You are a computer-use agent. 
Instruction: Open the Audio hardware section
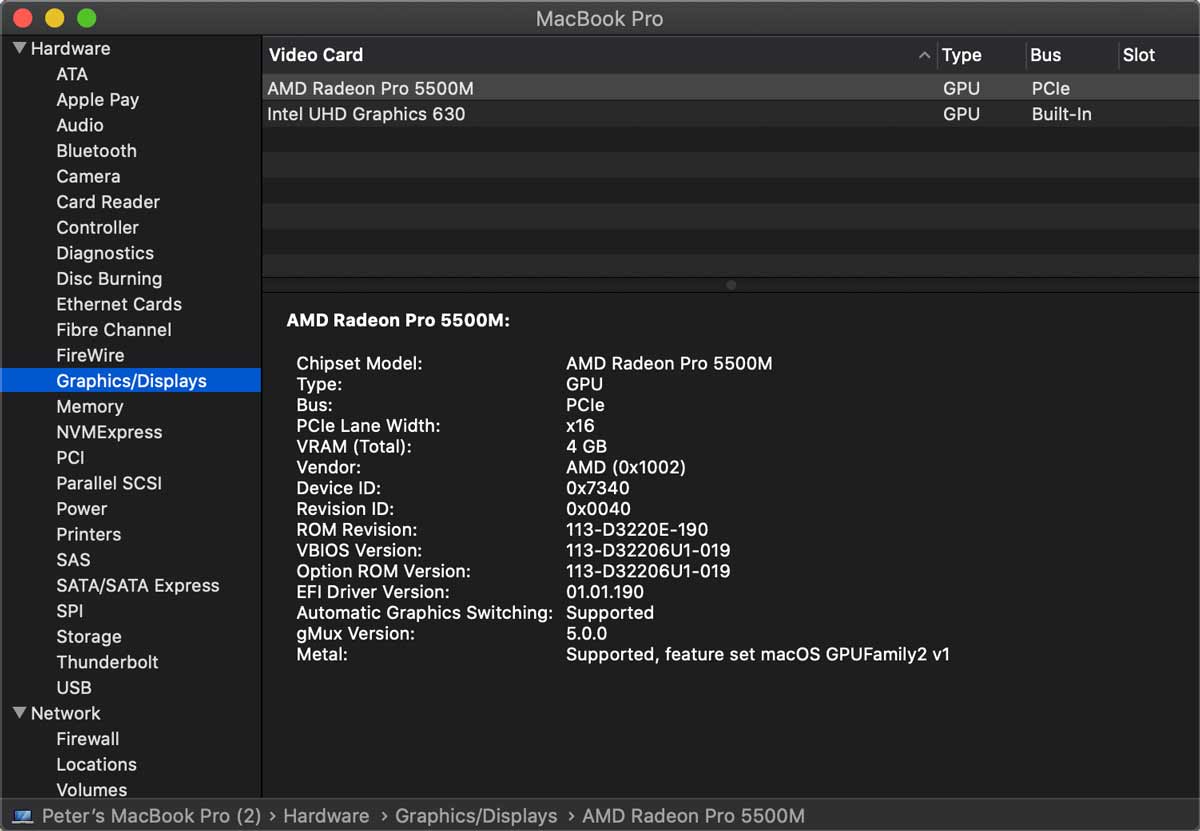[80, 125]
